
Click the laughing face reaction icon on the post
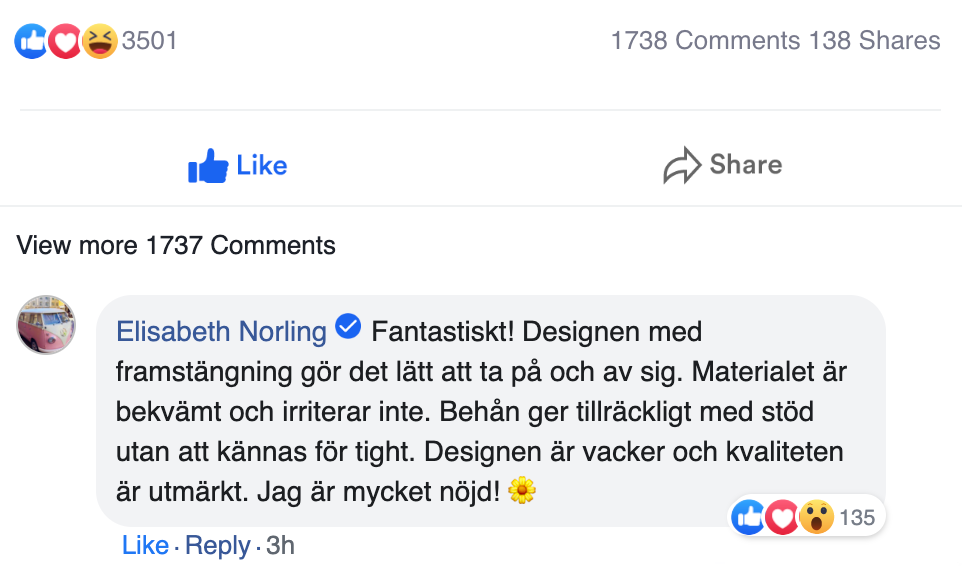pyautogui.click(x=99, y=41)
